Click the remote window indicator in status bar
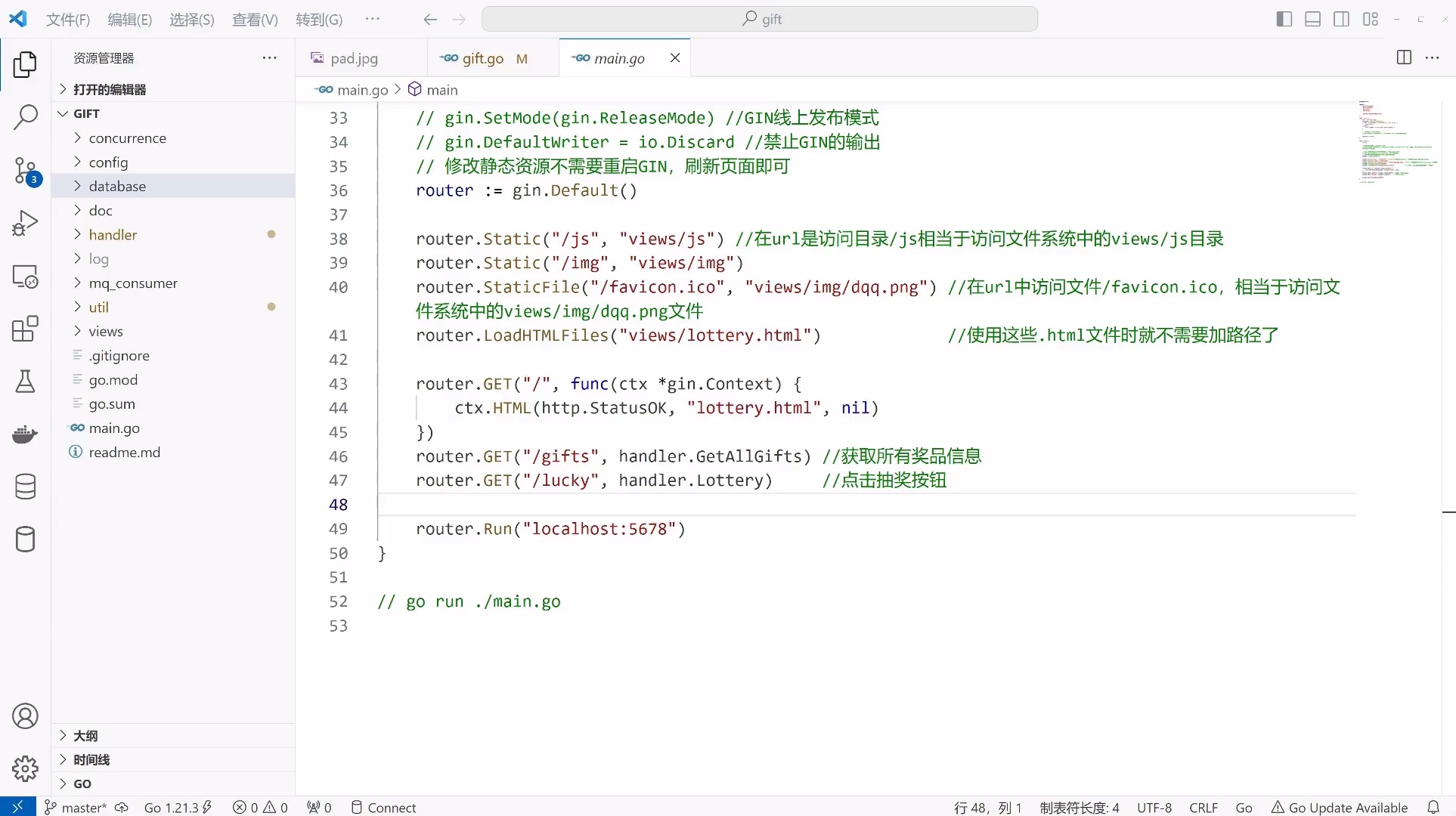1456x816 pixels. 17,807
